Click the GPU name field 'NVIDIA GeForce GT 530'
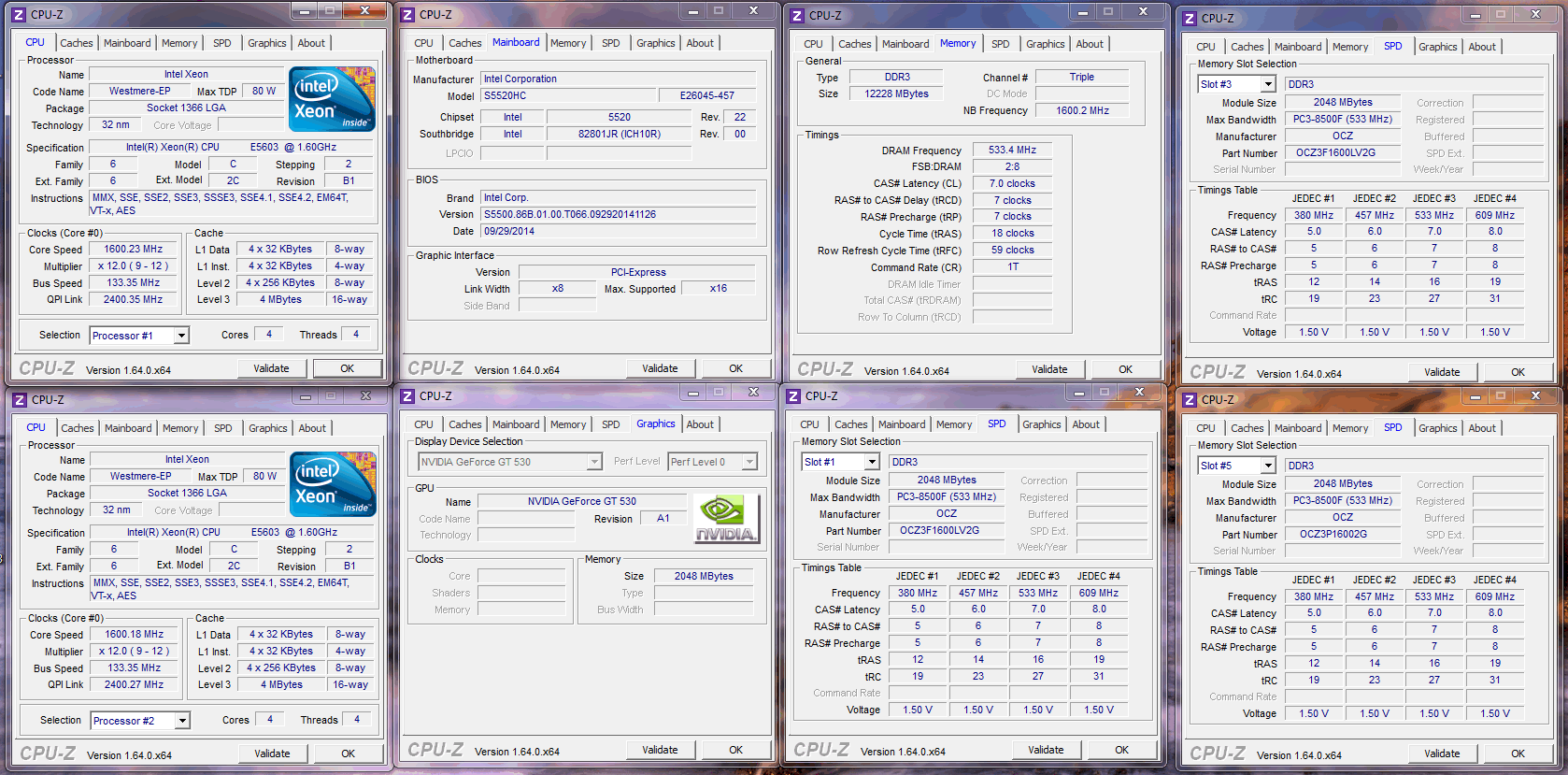 (x=581, y=502)
